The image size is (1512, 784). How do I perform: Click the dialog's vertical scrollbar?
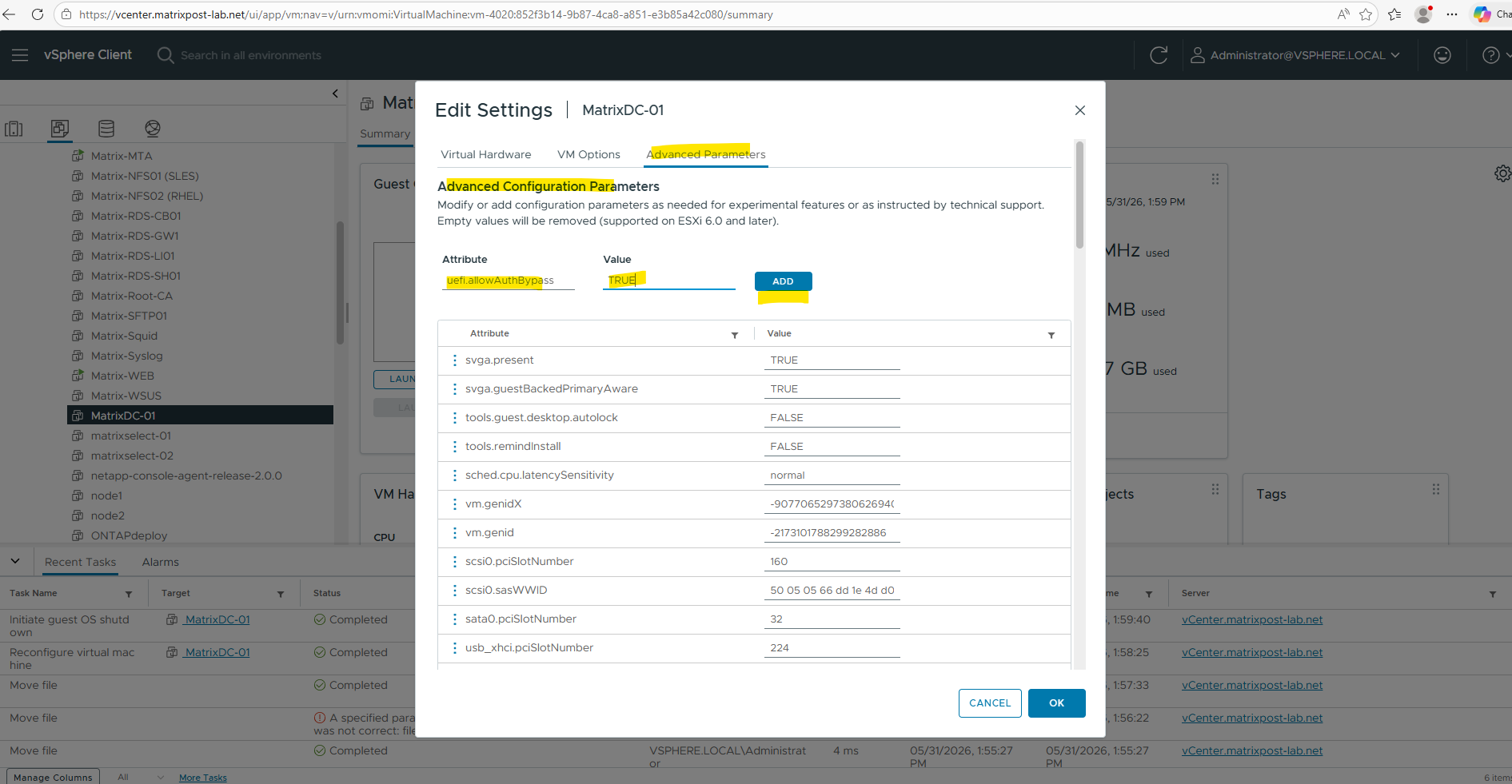1079,195
